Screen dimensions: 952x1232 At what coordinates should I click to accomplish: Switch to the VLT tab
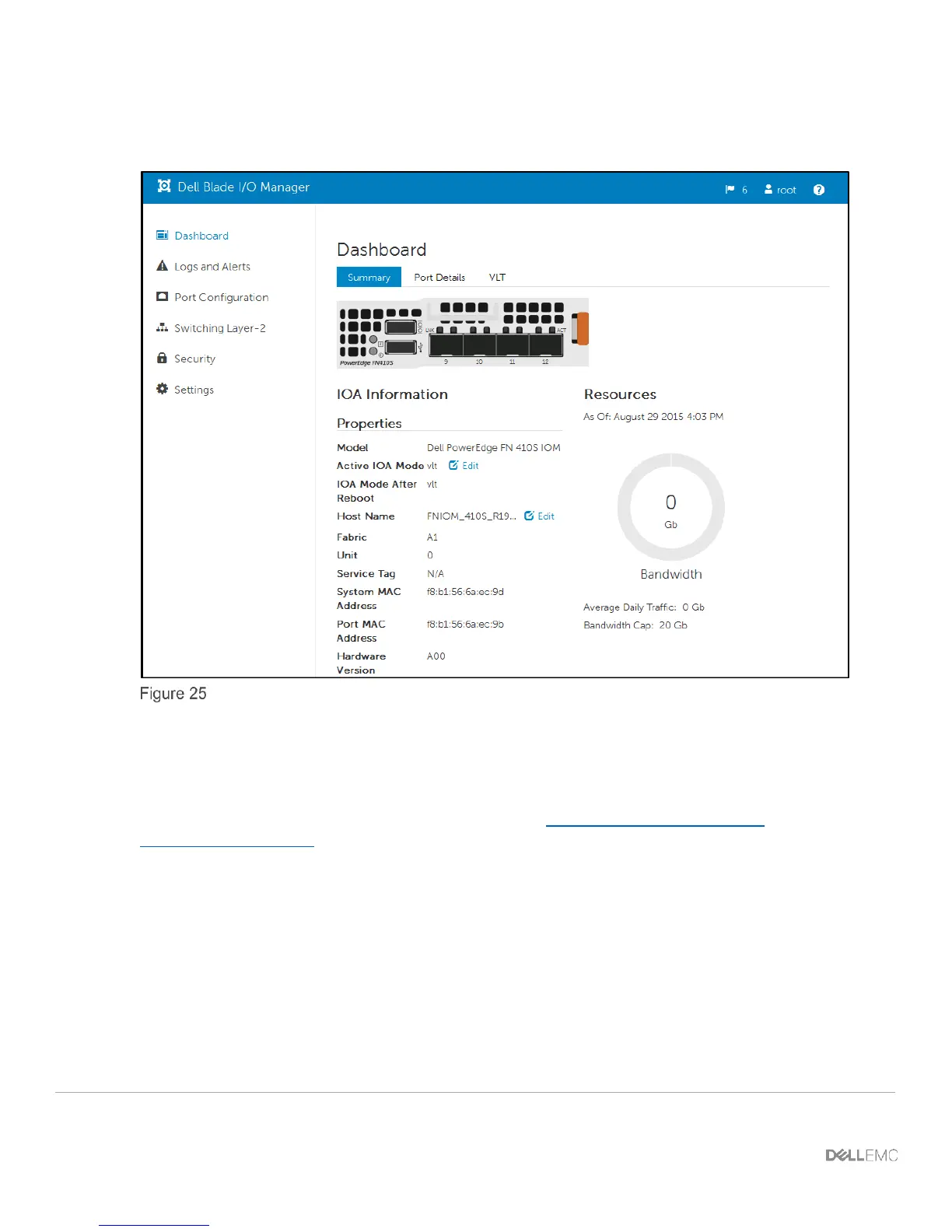point(497,277)
